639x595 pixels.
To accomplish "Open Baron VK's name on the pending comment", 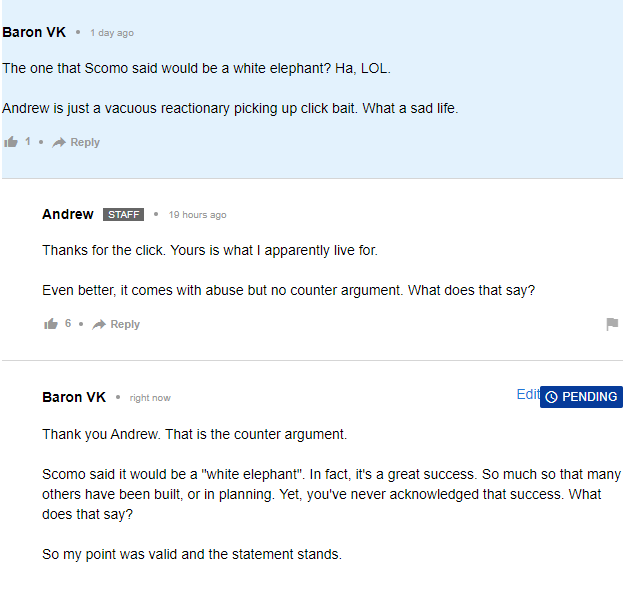I will pyautogui.click(x=74, y=397).
